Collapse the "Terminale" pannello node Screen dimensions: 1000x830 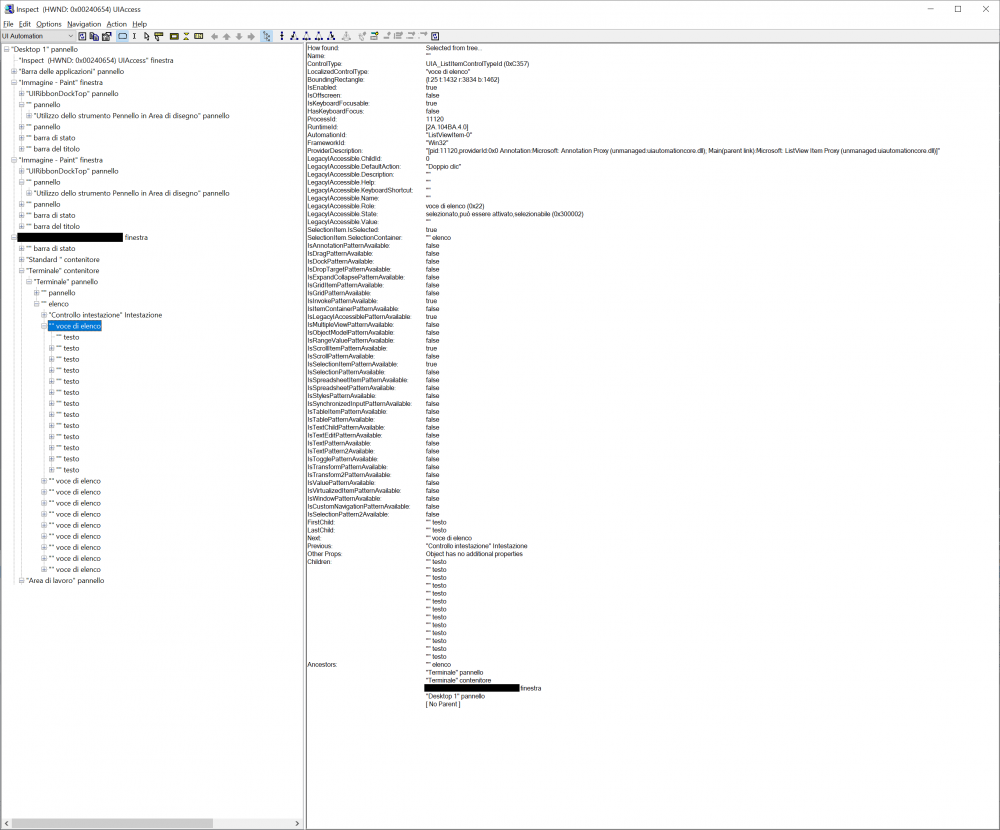tap(29, 281)
